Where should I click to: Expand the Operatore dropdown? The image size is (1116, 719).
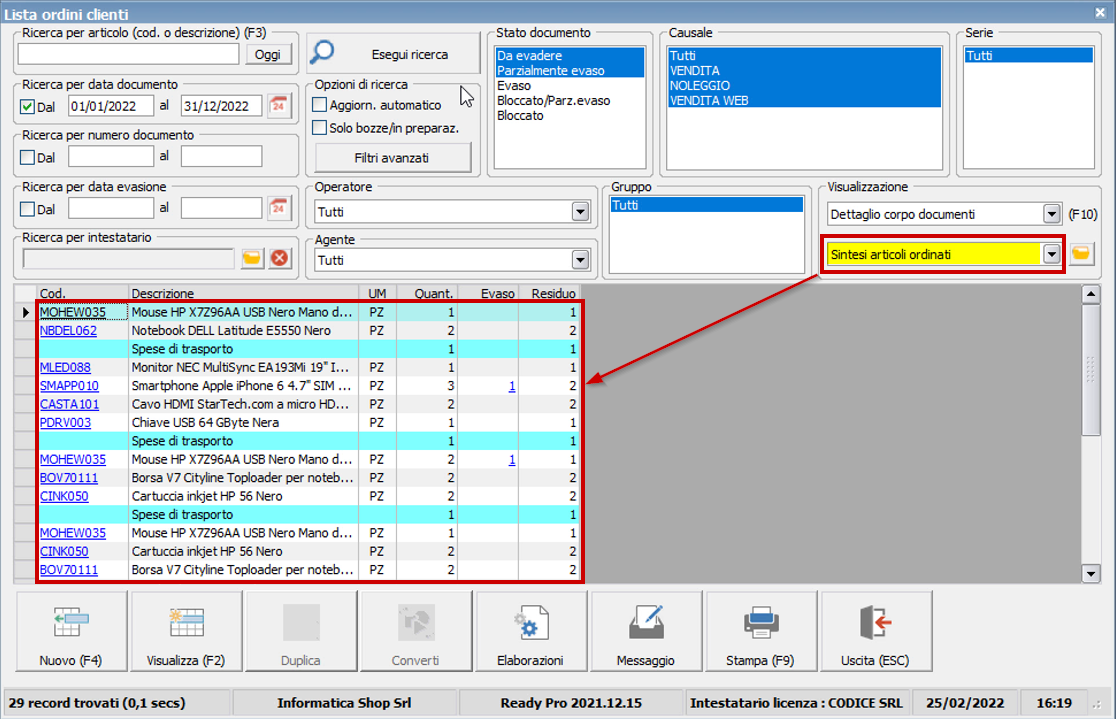pos(579,212)
